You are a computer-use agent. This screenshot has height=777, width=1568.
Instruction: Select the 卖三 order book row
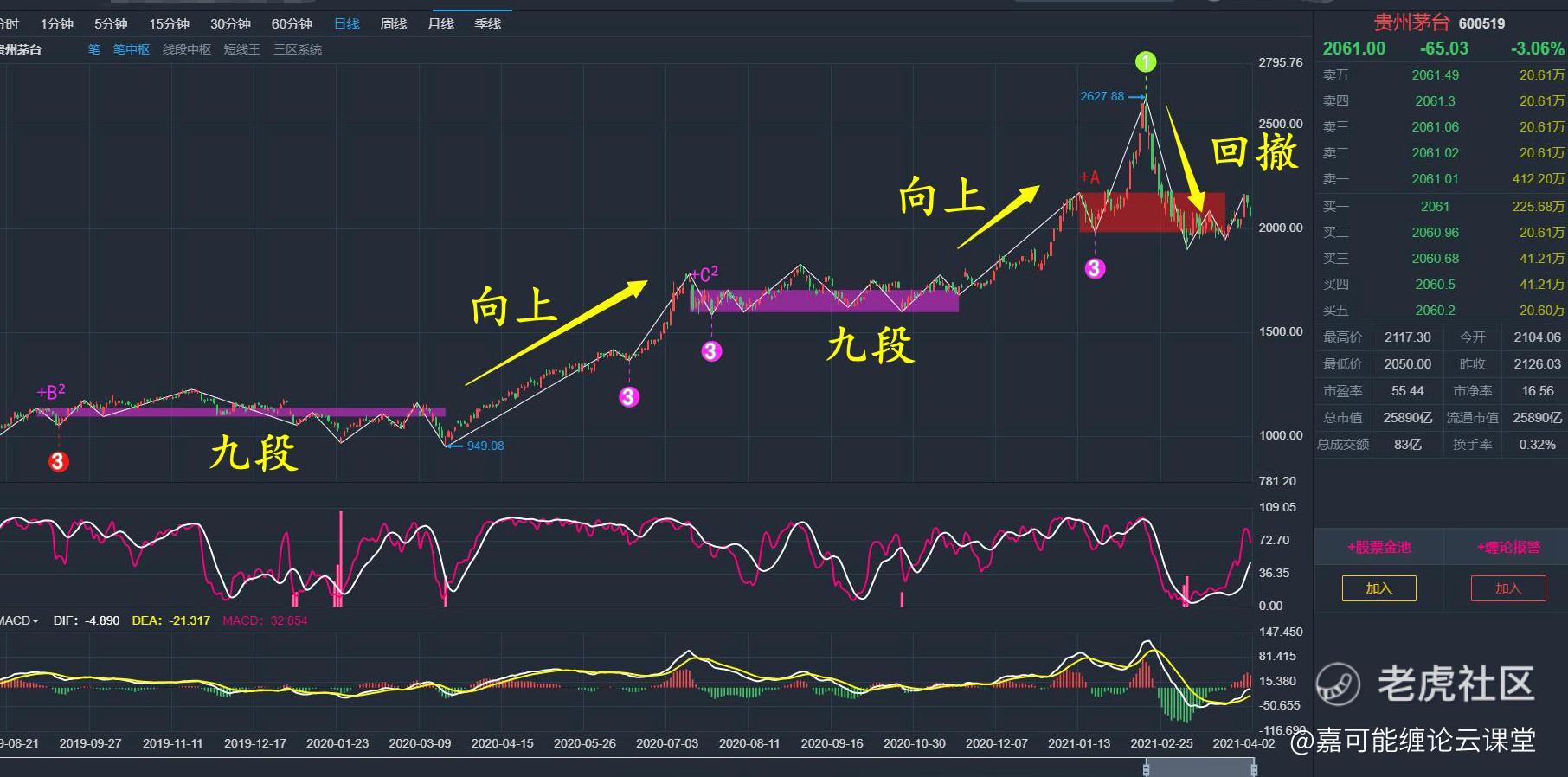tap(1442, 127)
